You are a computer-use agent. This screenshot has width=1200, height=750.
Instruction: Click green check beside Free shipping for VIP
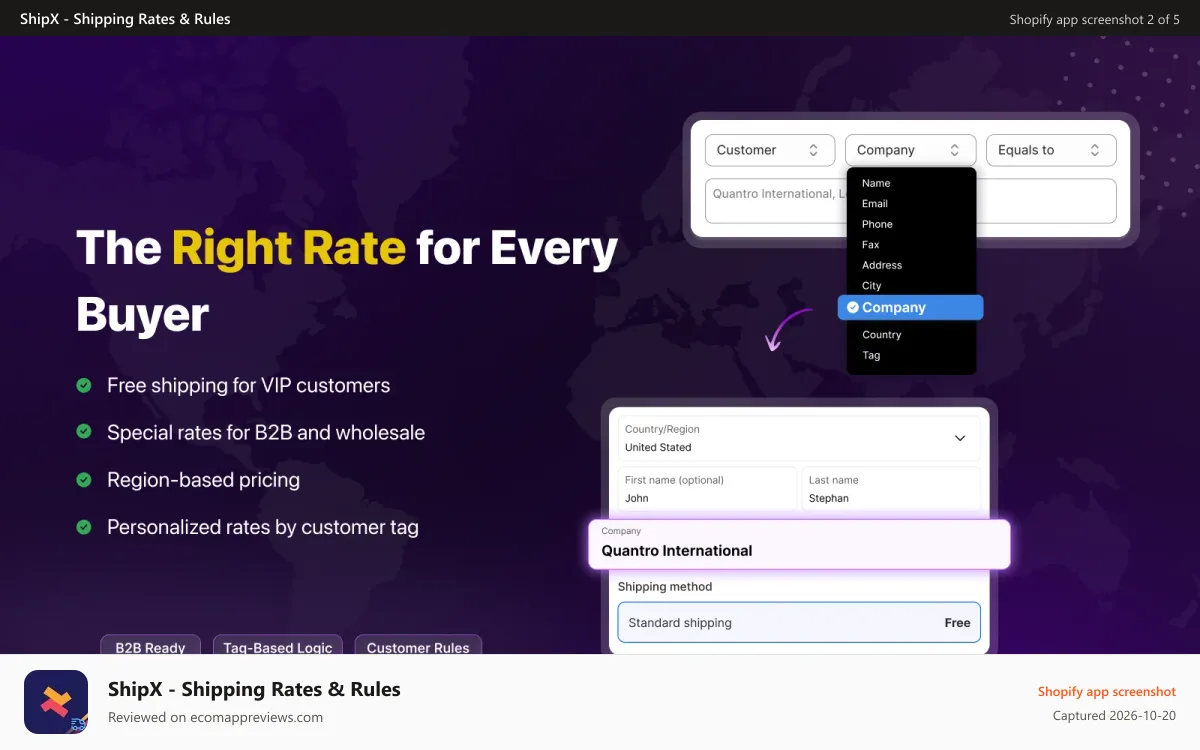point(84,385)
